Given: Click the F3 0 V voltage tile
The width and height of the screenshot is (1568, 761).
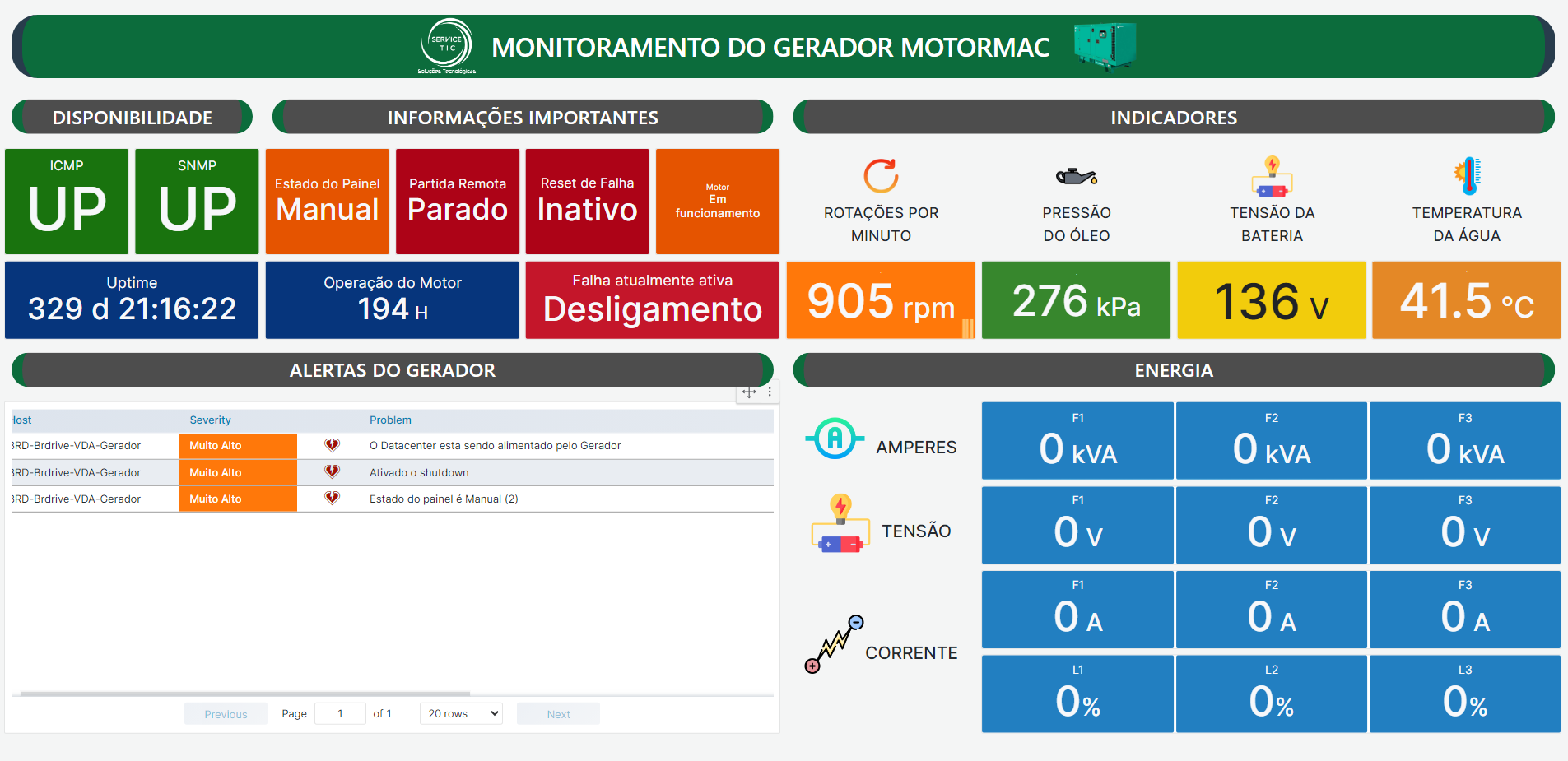Looking at the screenshot, I should pos(1465,525).
